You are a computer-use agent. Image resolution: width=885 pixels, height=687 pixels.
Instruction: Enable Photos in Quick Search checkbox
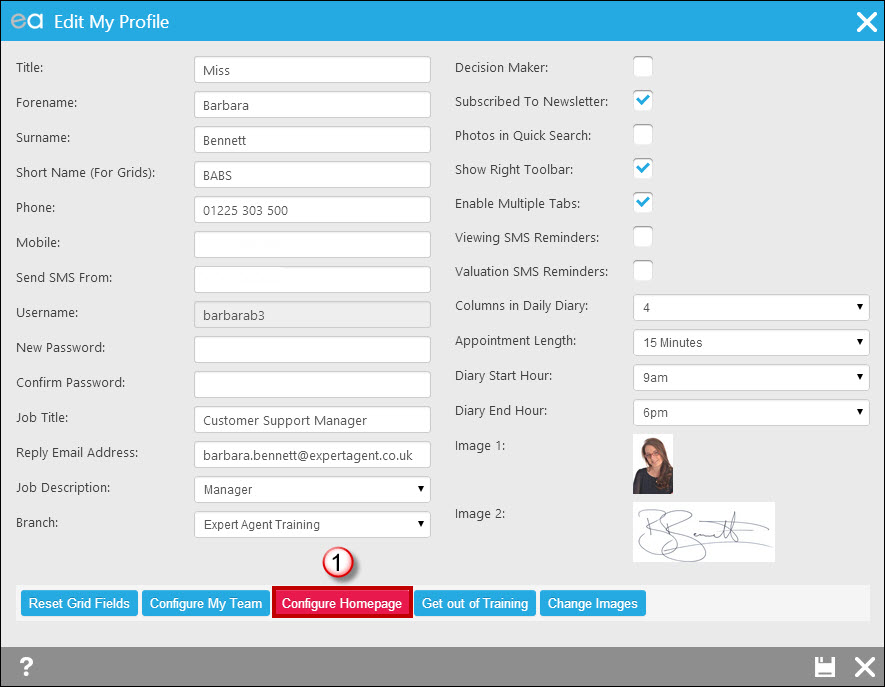point(642,135)
